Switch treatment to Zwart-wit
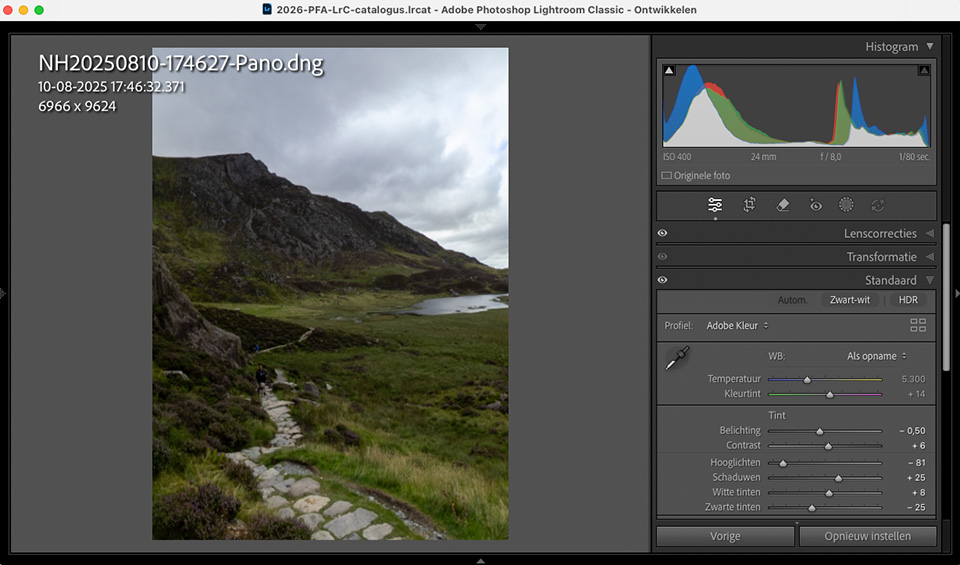This screenshot has height=565, width=960. pos(850,300)
